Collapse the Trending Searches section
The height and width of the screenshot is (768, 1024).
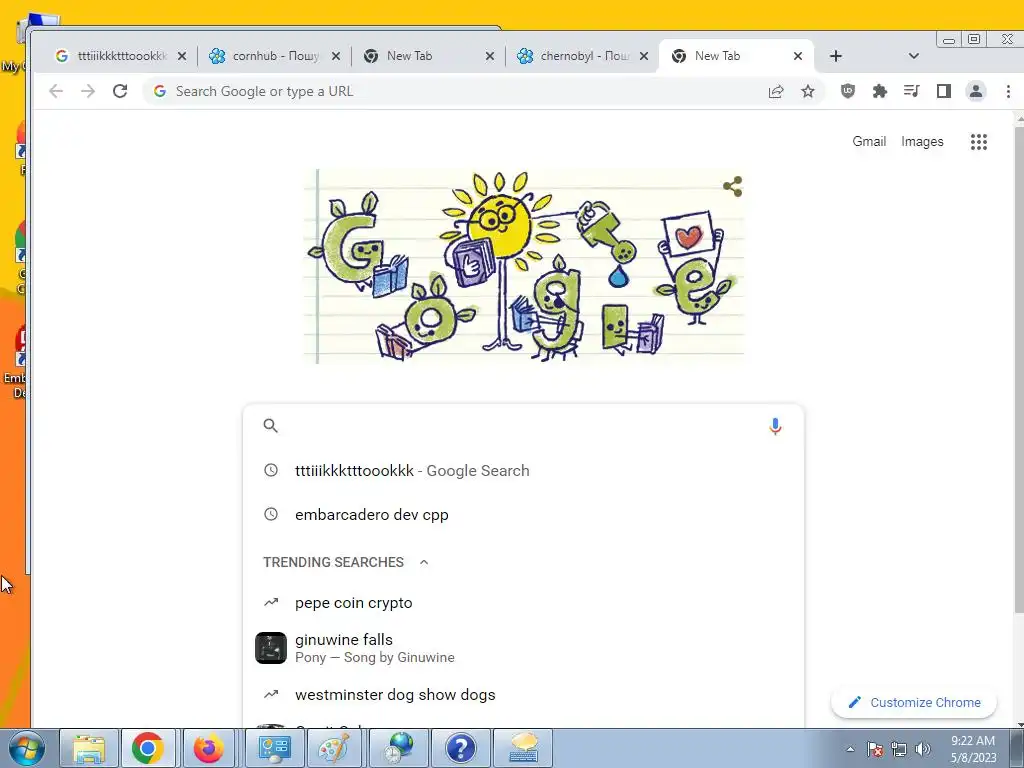(x=424, y=562)
